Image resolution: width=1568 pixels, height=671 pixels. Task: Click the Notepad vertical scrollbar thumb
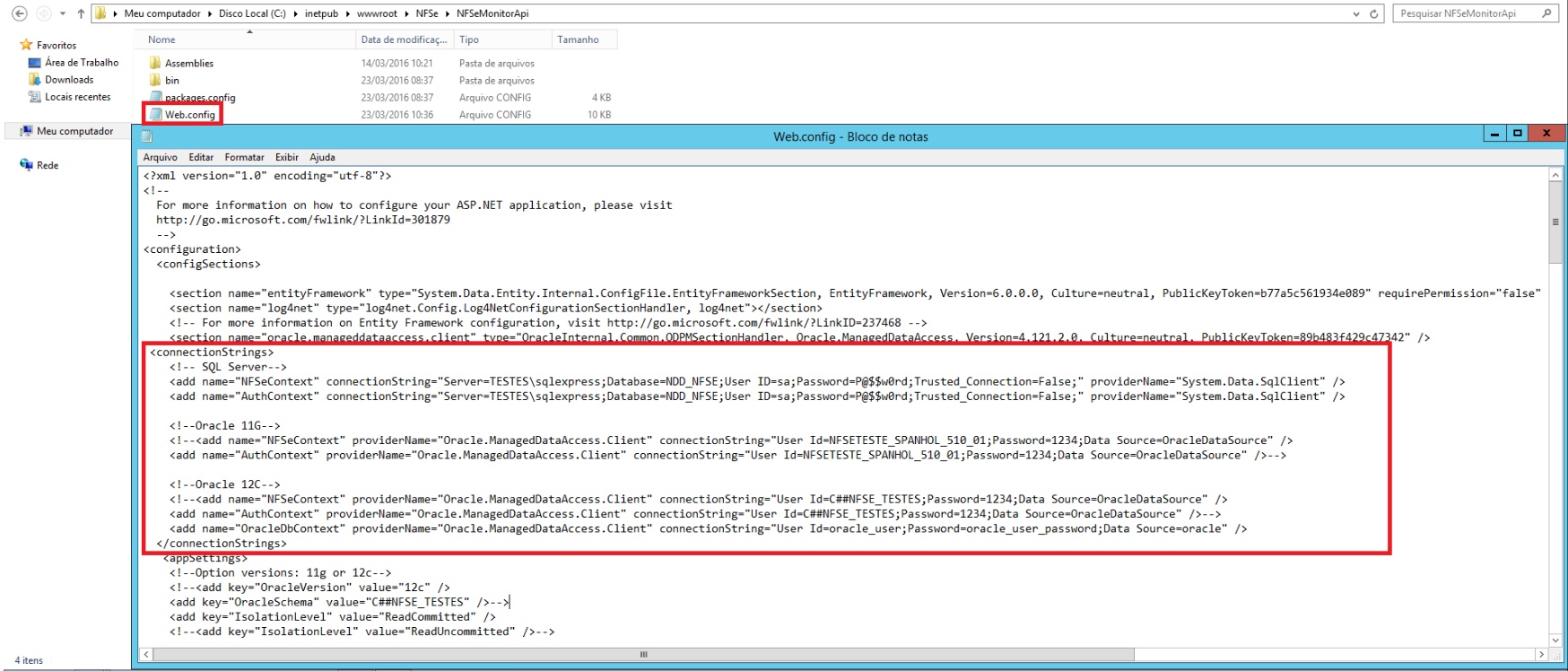pos(1555,222)
